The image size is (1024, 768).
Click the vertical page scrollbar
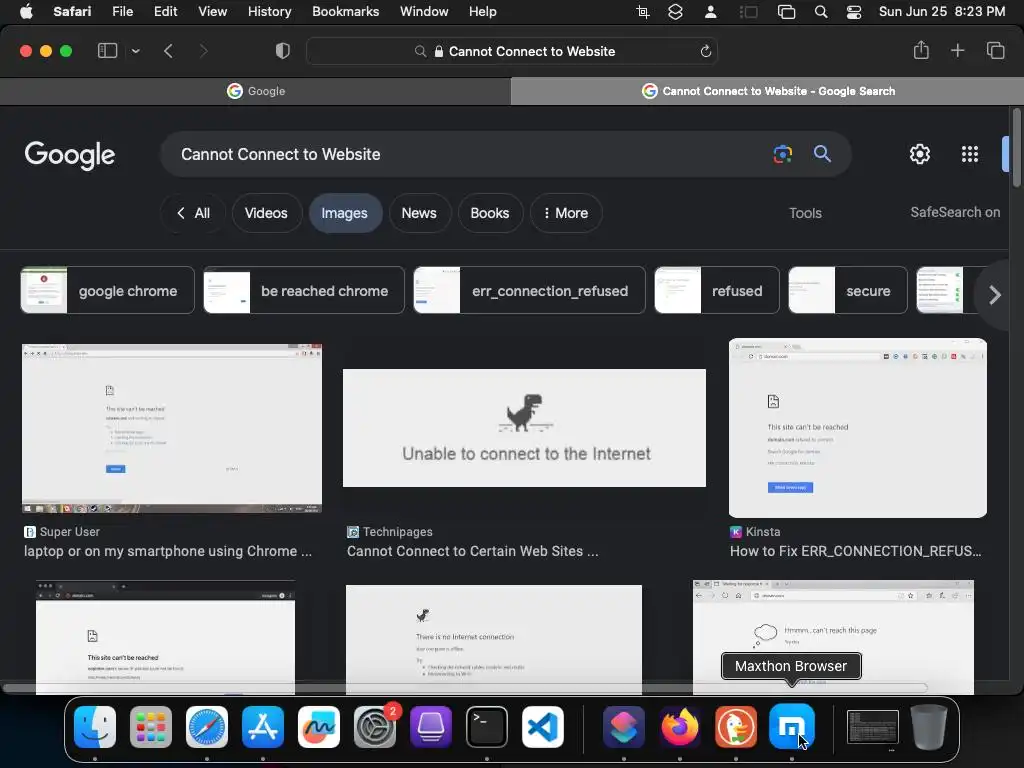[x=1016, y=147]
